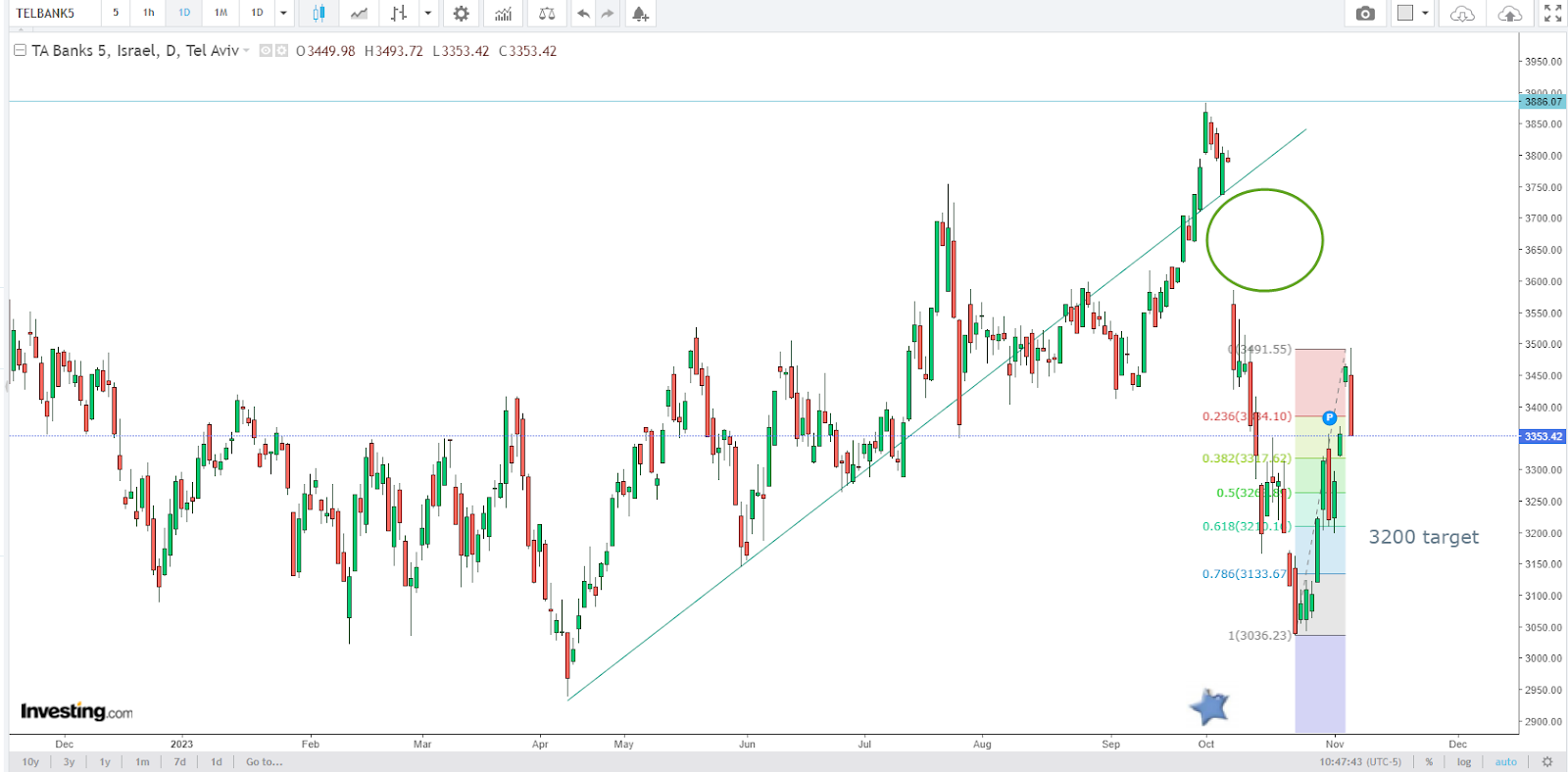Expand the layout selector dropdown arrow

pyautogui.click(x=1425, y=13)
